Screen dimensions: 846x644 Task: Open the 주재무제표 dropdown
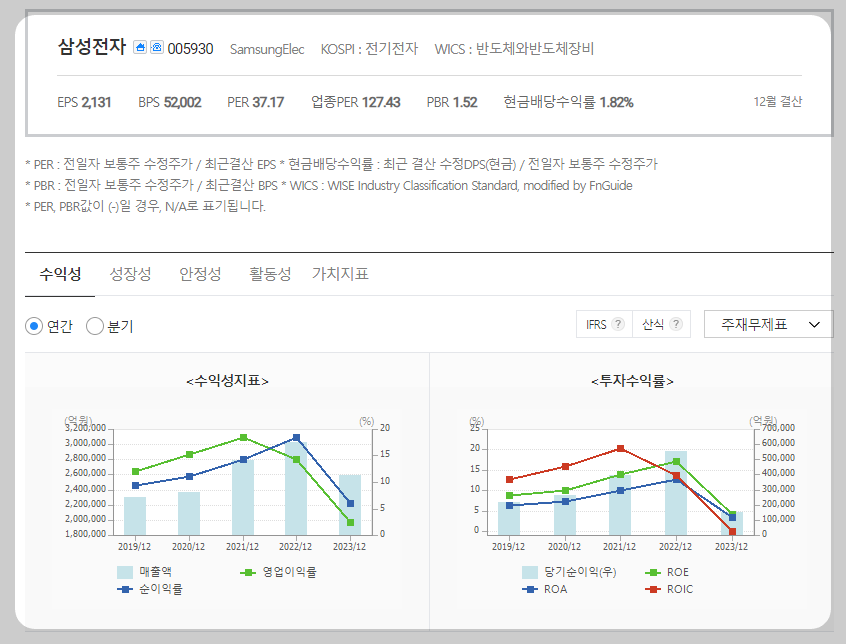pyautogui.click(x=768, y=324)
